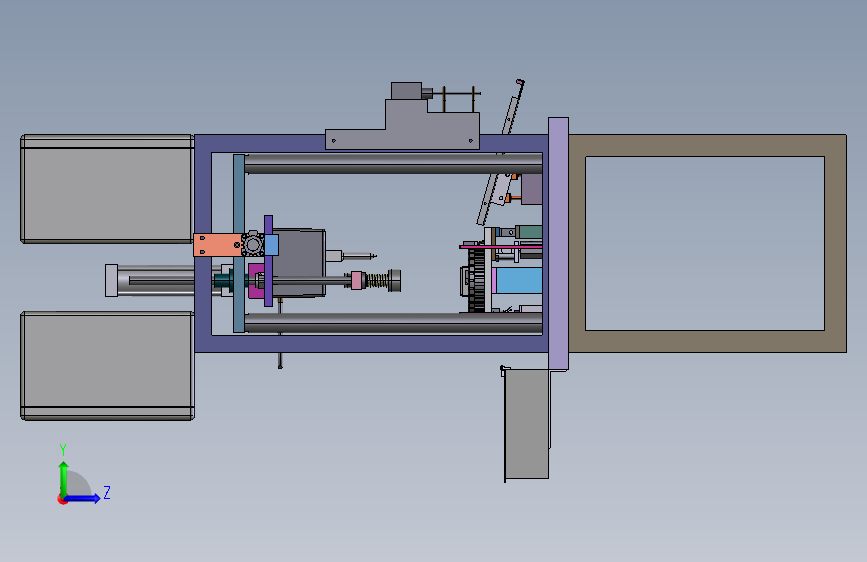Select the lower dark guide rod
The image size is (867, 562).
pyautogui.click(x=393, y=324)
